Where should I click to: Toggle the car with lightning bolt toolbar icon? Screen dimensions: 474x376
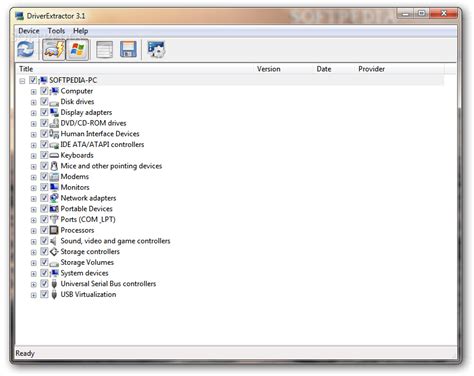point(54,50)
